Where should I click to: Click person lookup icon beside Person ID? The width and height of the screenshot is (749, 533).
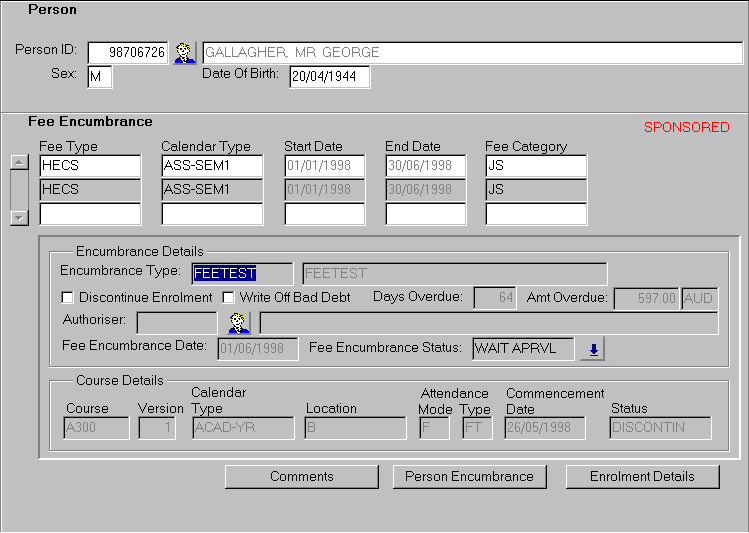184,53
